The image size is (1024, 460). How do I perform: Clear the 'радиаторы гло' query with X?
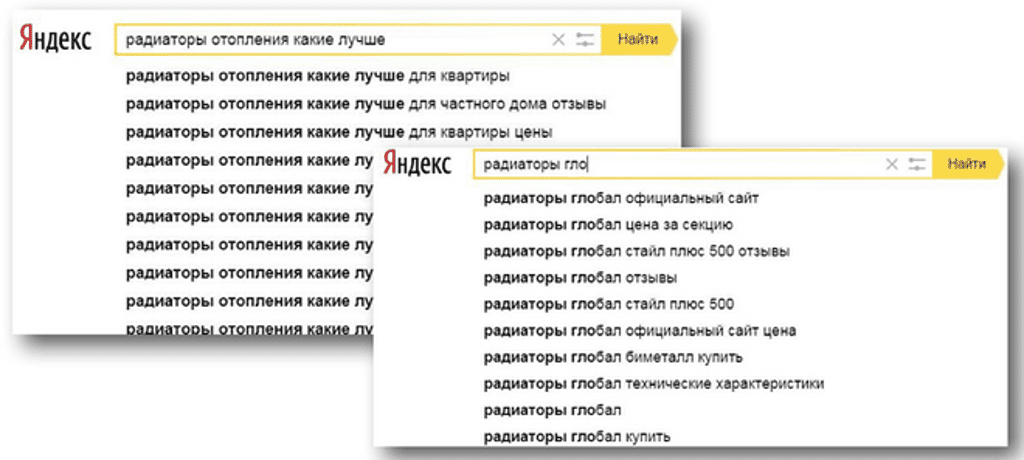[891, 165]
